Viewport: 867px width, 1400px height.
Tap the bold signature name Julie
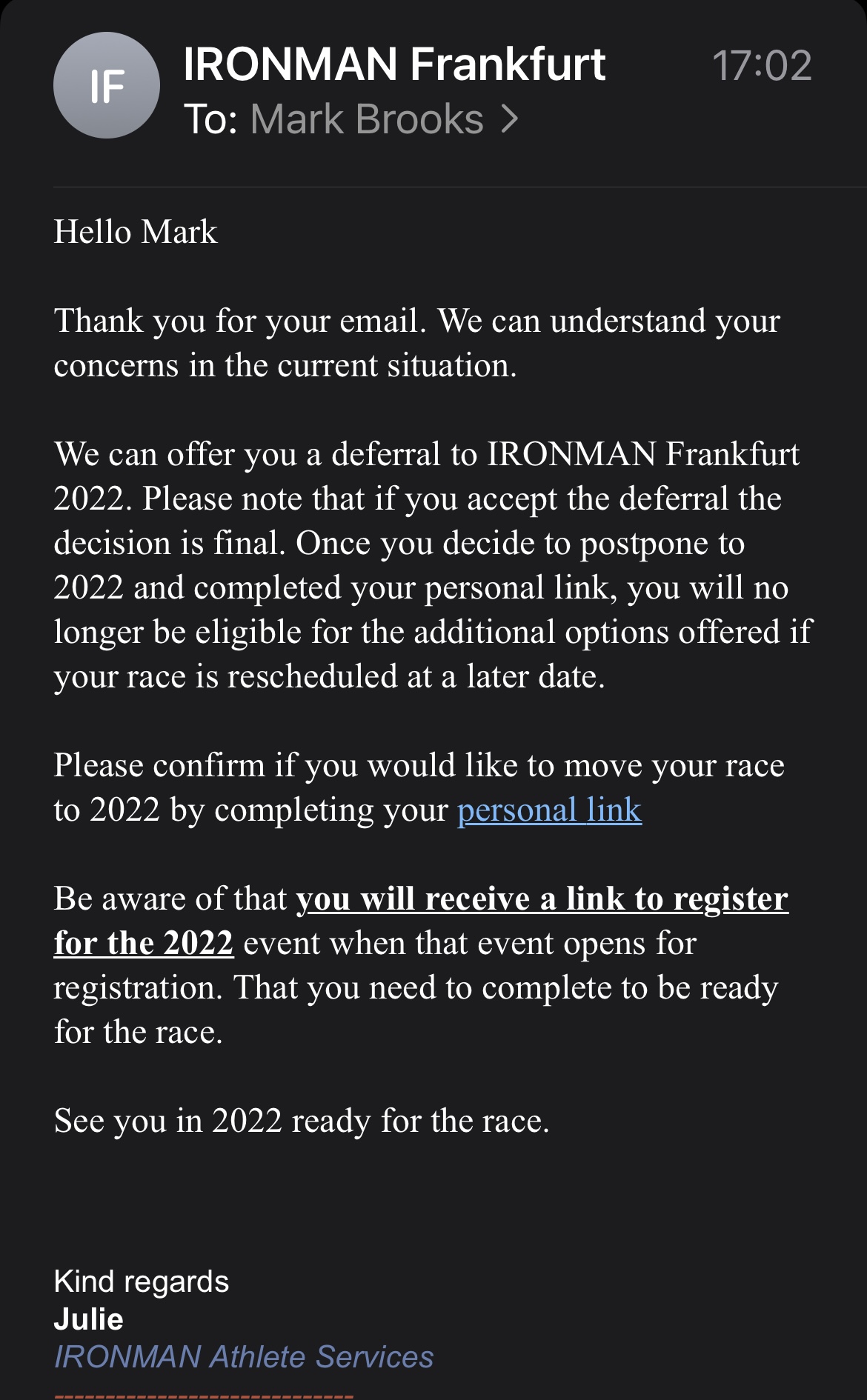89,1319
